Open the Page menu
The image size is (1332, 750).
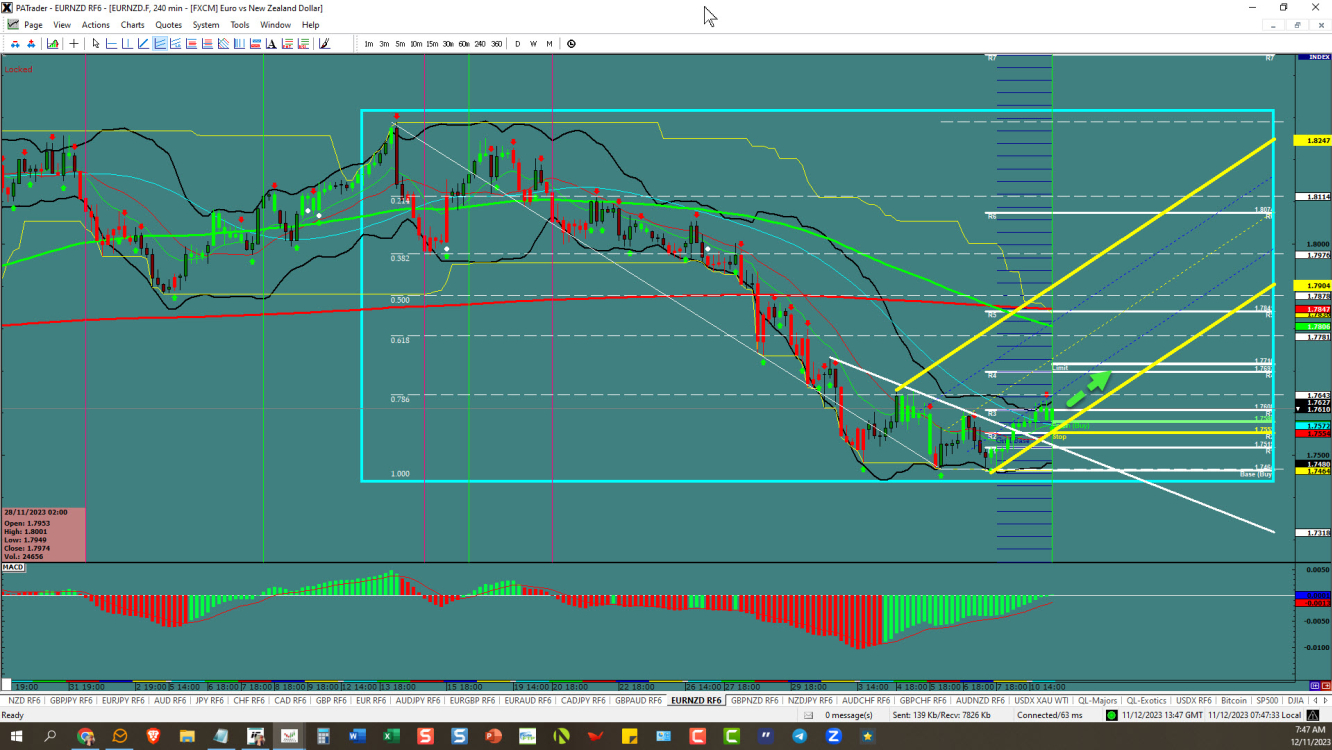33,25
